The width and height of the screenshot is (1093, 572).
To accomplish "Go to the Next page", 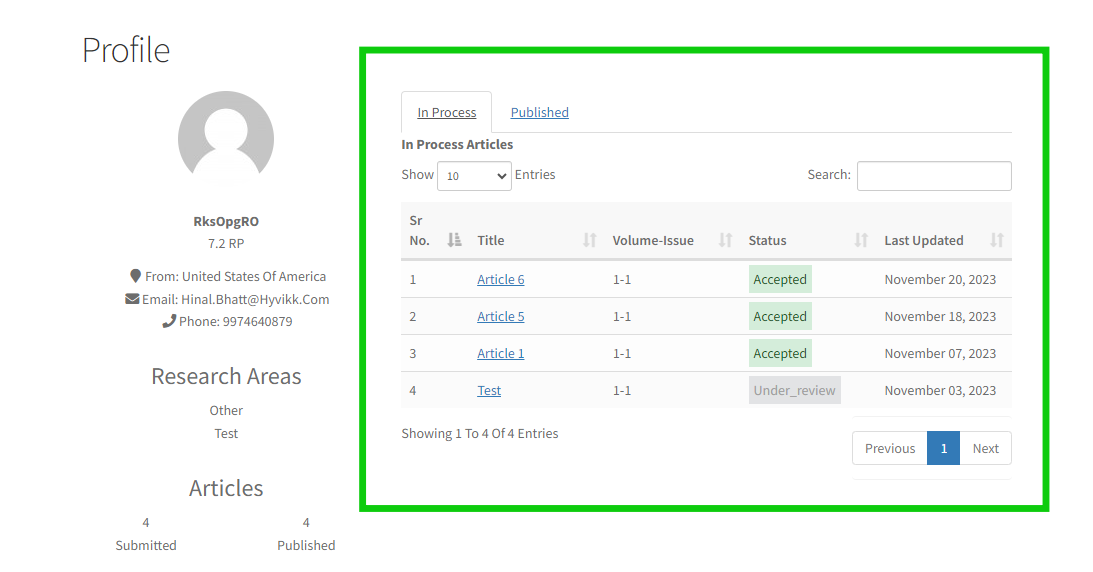I will [985, 449].
